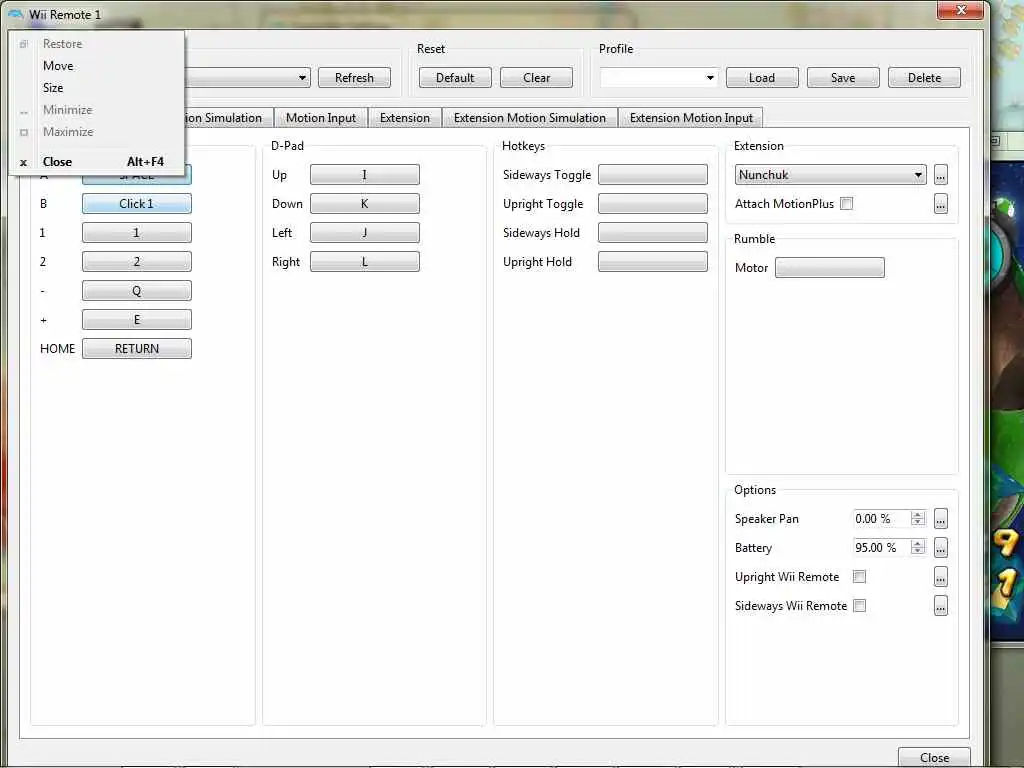Open Sideways Wii Remote settings button
The width and height of the screenshot is (1024, 768).
click(x=940, y=606)
